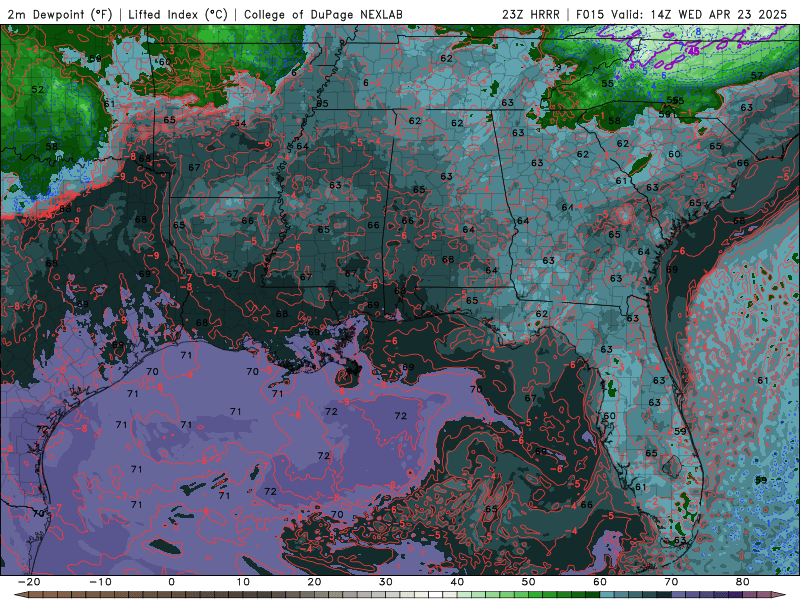Screen dimensions: 800x600
Task: Click the -10 tick label on the color scale
Action: coord(101,582)
